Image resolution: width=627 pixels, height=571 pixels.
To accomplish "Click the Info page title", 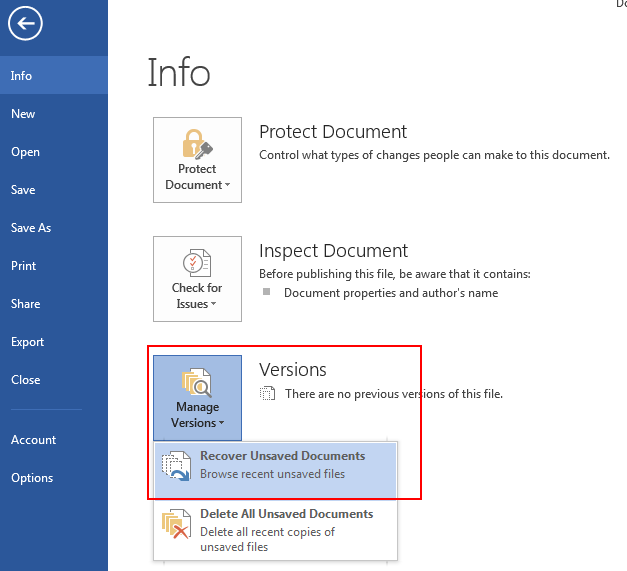I will click(x=179, y=72).
